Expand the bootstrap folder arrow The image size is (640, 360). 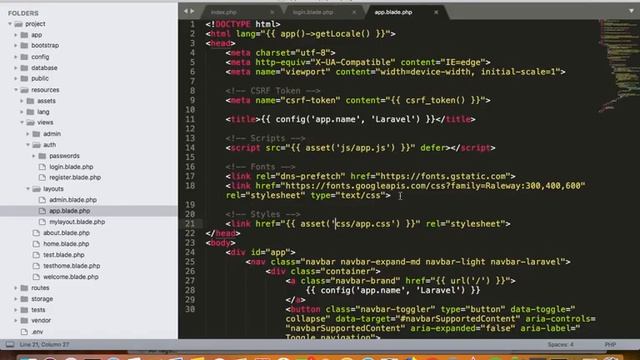point(16,46)
